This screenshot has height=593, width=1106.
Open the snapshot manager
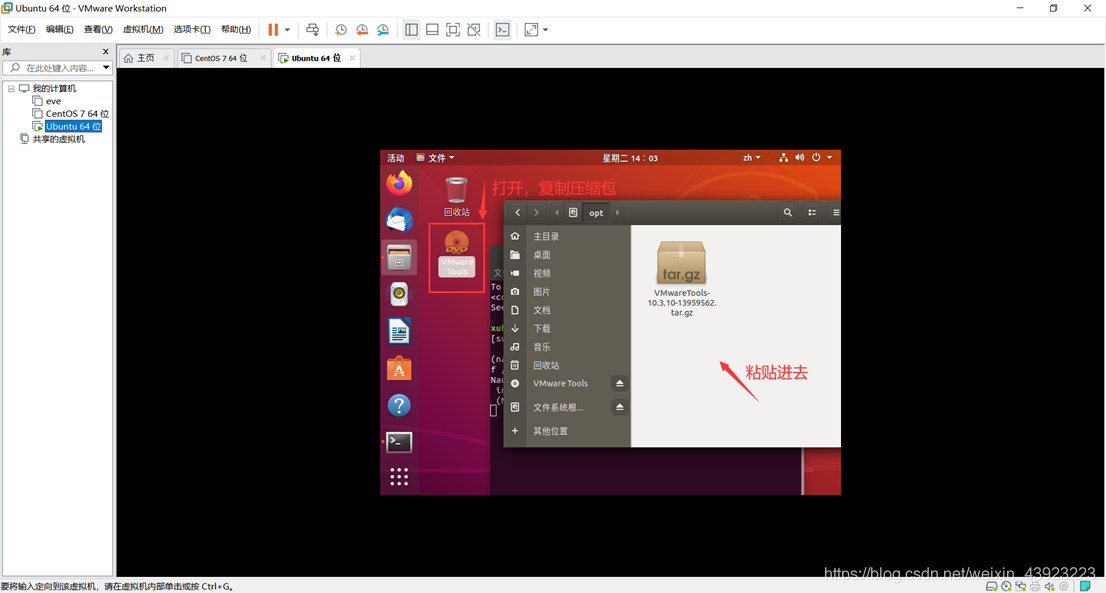click(383, 30)
